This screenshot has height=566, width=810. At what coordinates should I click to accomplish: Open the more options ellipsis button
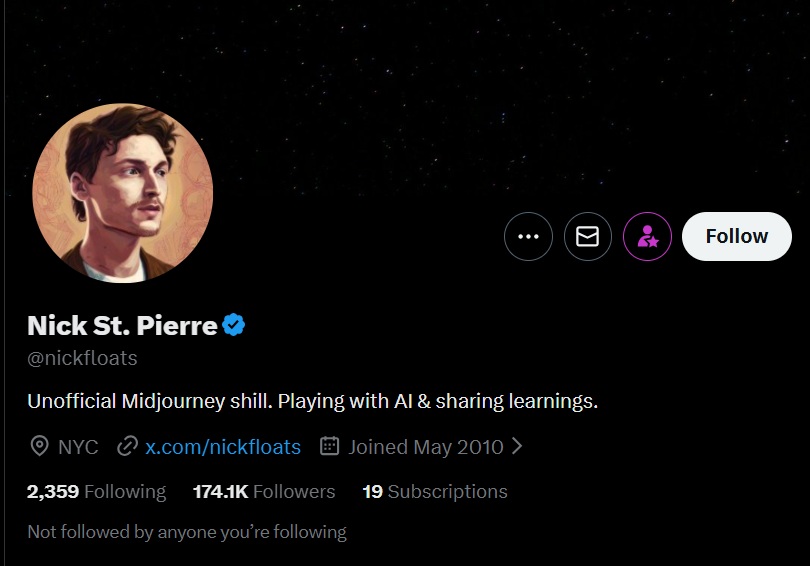pyautogui.click(x=528, y=237)
